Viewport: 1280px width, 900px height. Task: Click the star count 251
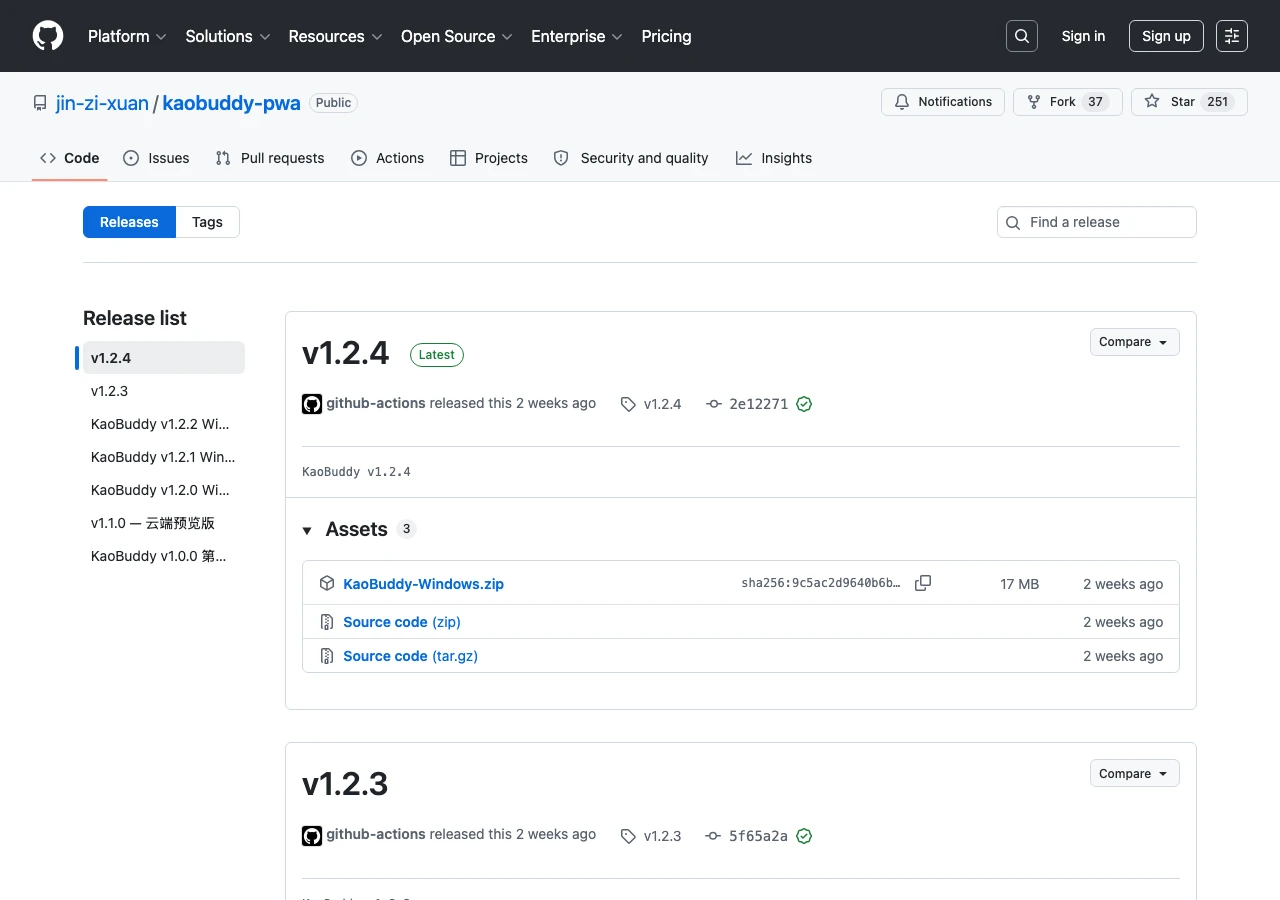pyautogui.click(x=1217, y=102)
